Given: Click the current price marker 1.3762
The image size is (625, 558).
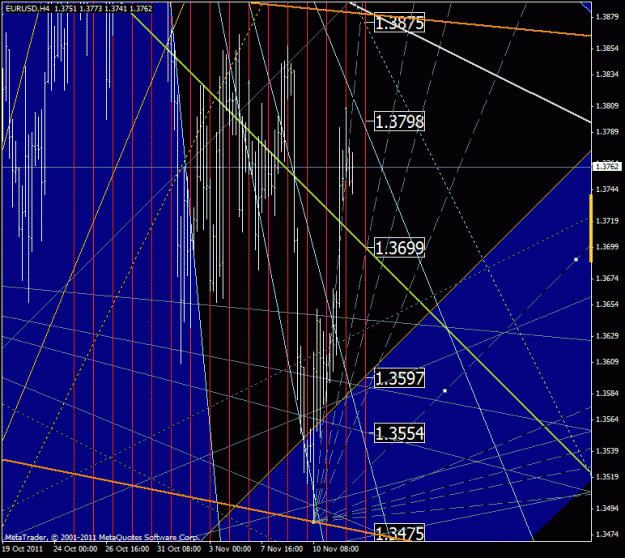Looking at the screenshot, I should [x=607, y=166].
